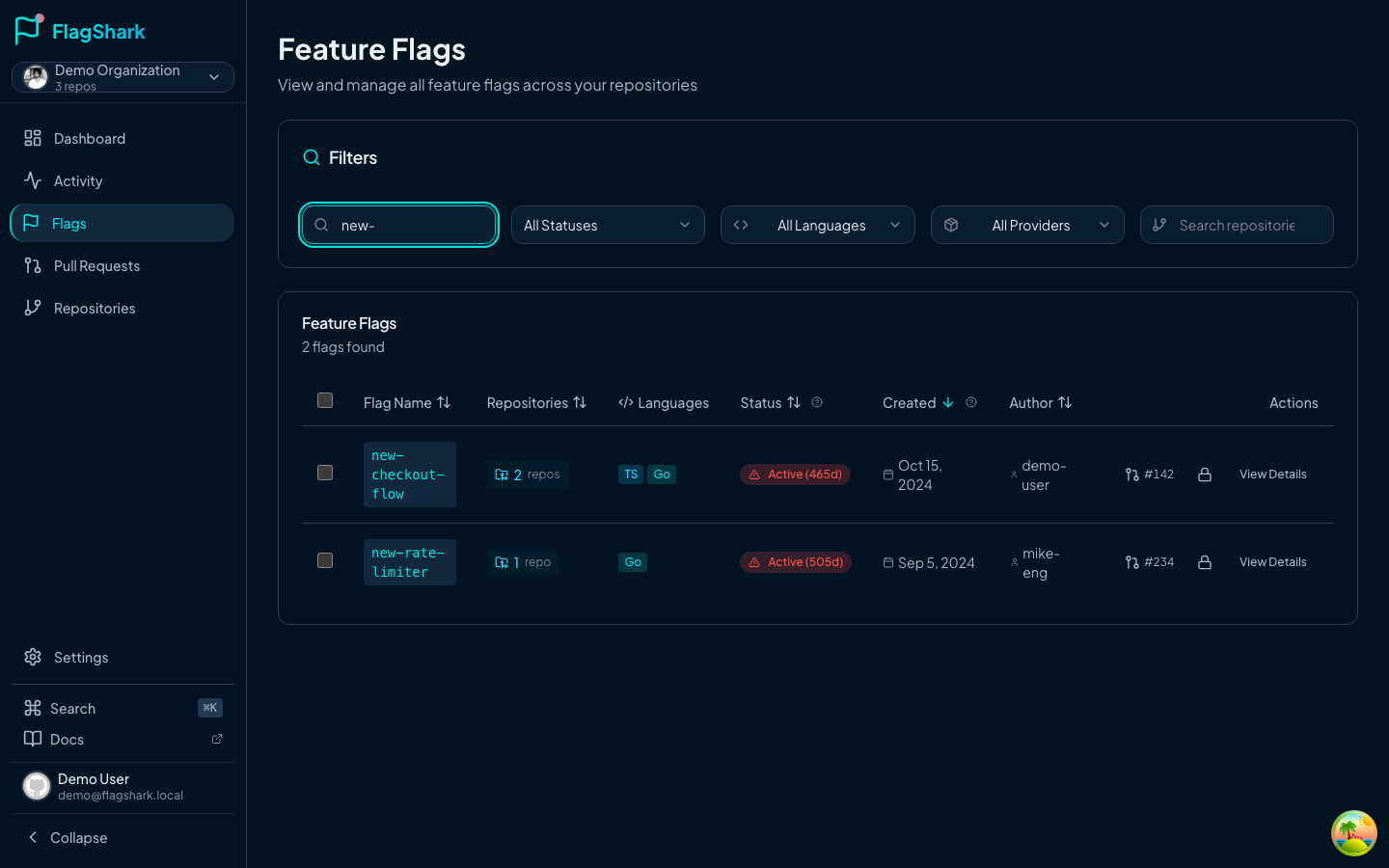Open the All Statuses dropdown
The height and width of the screenshot is (868, 1389).
[x=608, y=226]
